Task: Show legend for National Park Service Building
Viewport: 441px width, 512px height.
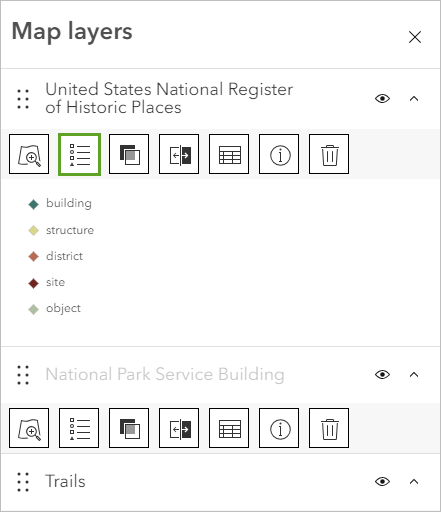Action: pyautogui.click(x=79, y=428)
